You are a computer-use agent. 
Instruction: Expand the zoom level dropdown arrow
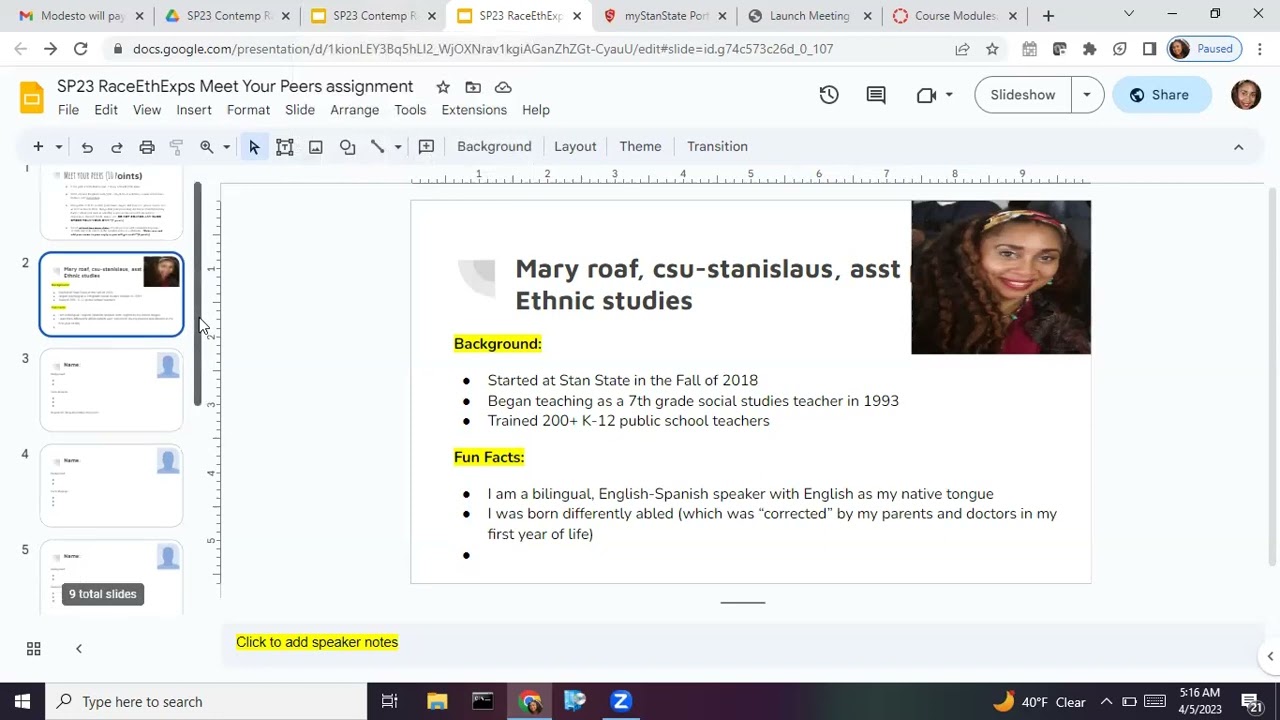click(227, 147)
